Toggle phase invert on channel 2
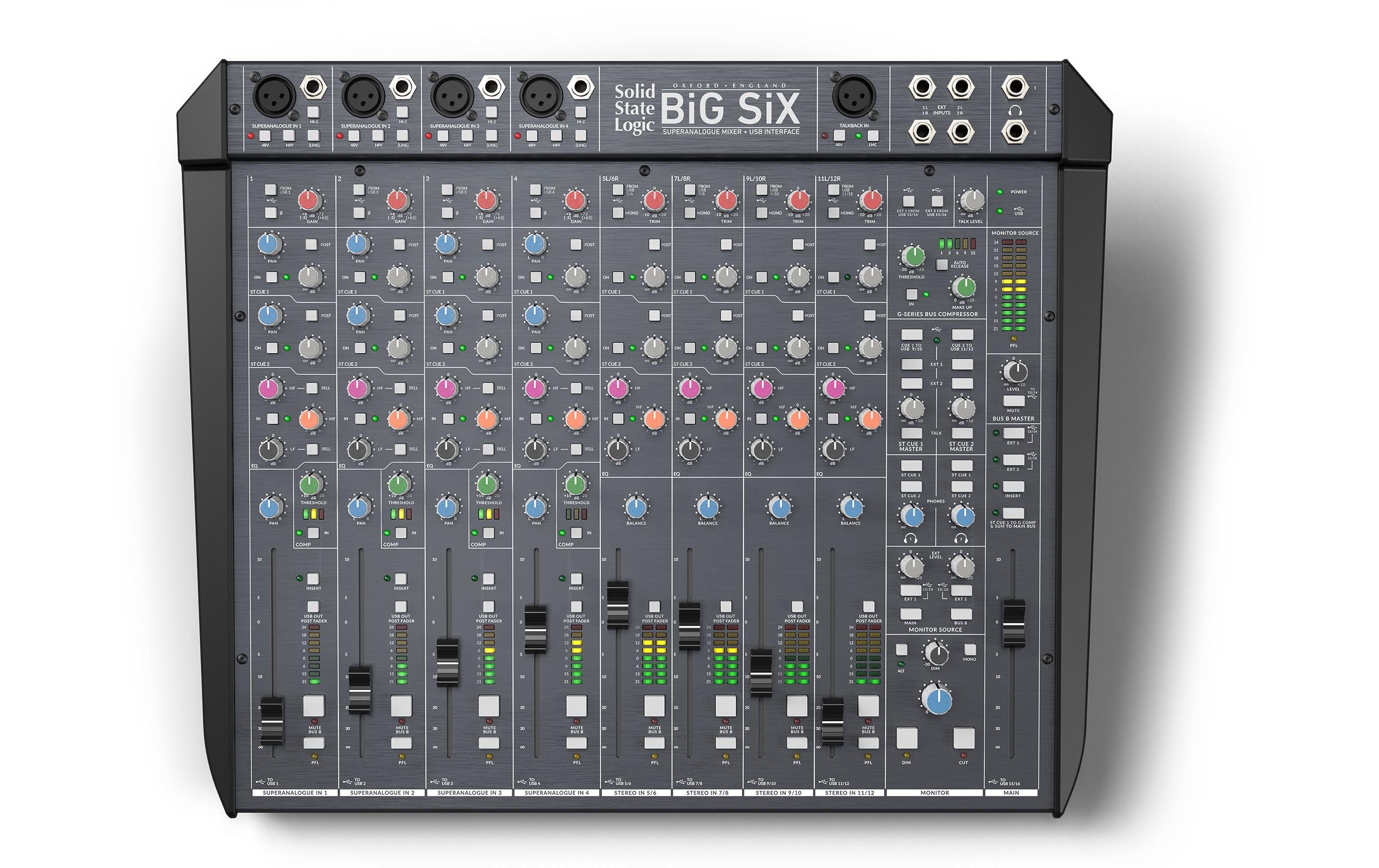This screenshot has width=1379, height=868. [x=360, y=213]
